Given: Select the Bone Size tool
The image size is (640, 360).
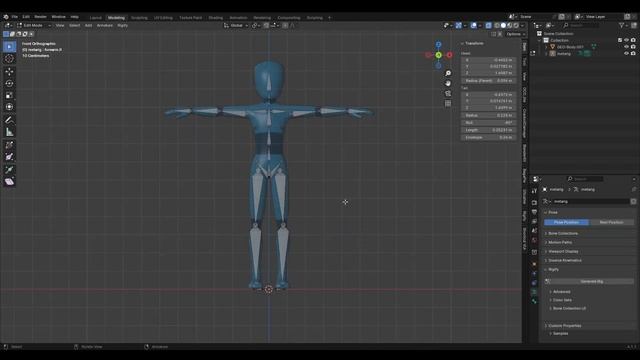Looking at the screenshot, I should pyautogui.click(x=9, y=157).
